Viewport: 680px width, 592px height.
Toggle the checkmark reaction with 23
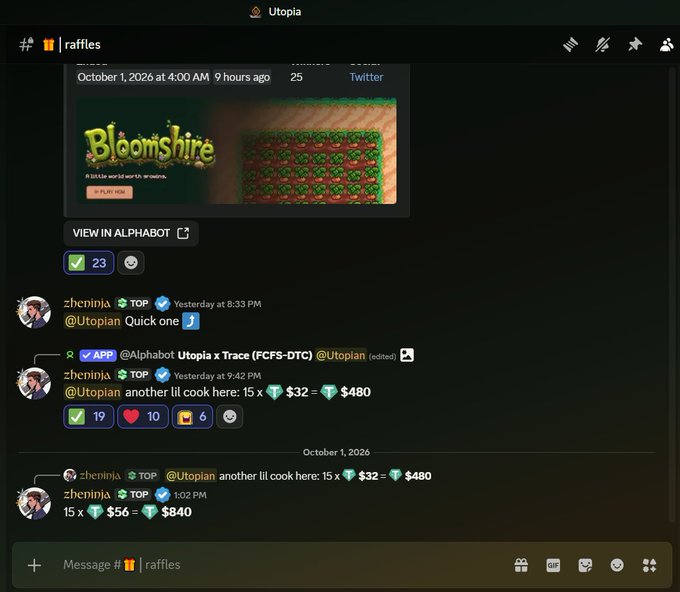[x=89, y=262]
